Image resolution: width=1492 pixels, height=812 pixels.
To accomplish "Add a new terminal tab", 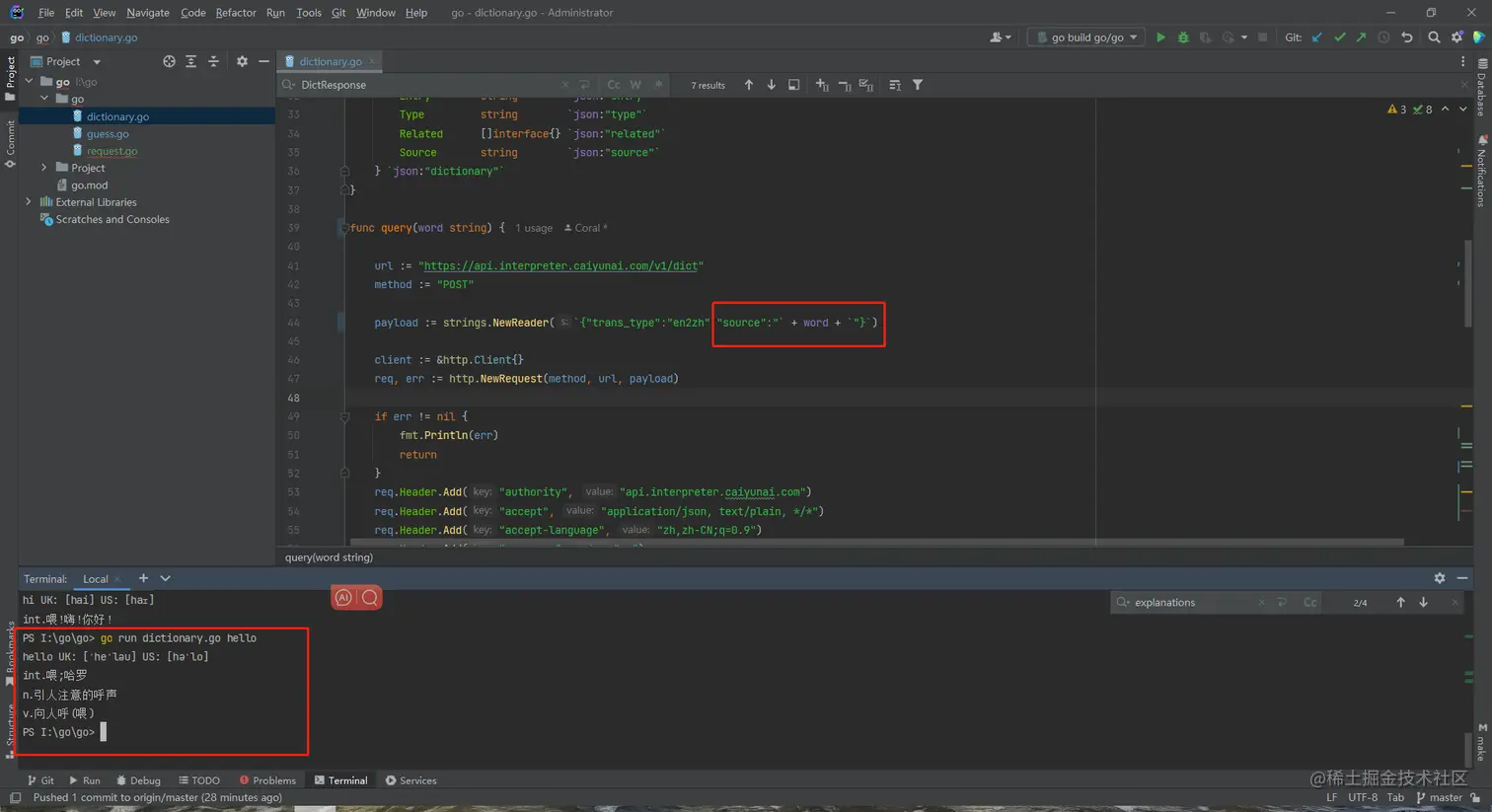I will click(143, 578).
